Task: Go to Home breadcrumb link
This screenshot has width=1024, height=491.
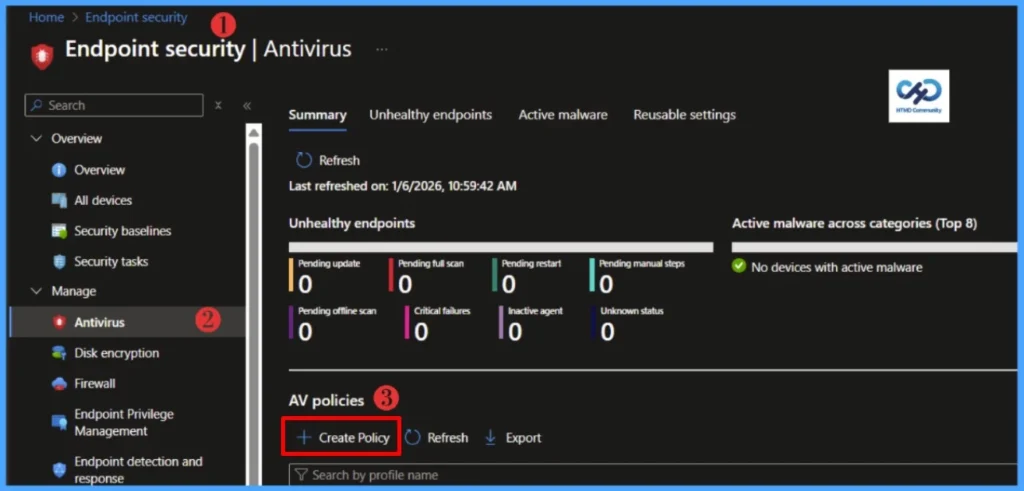Action: [46, 18]
